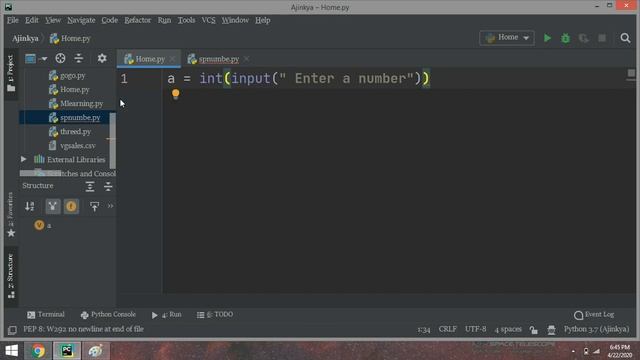Toggle Show Fields in Structure panel

[x=71, y=206]
